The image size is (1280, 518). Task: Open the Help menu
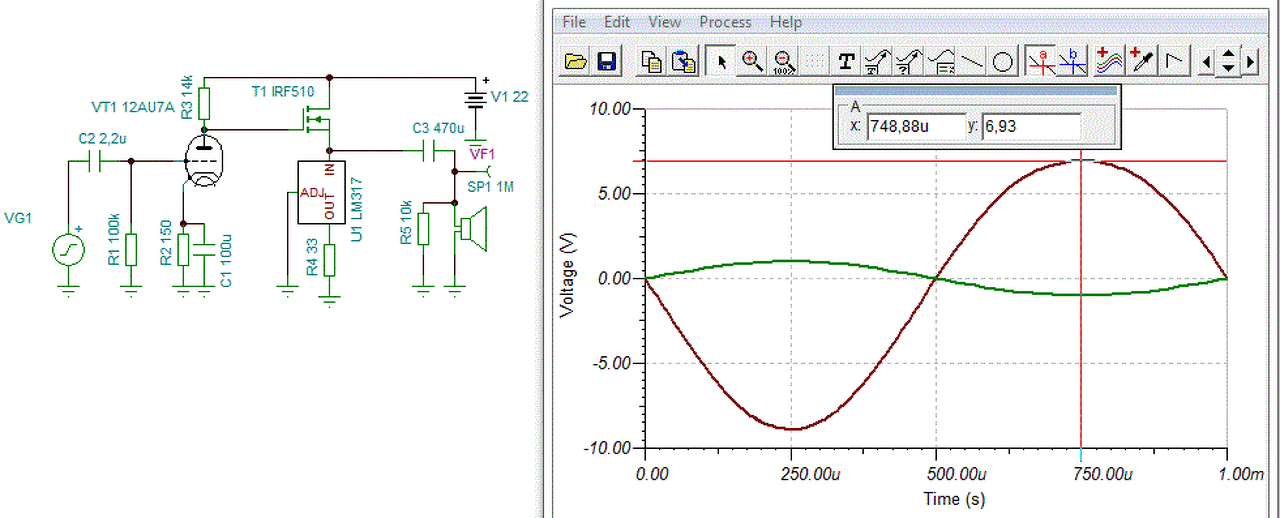(x=786, y=21)
